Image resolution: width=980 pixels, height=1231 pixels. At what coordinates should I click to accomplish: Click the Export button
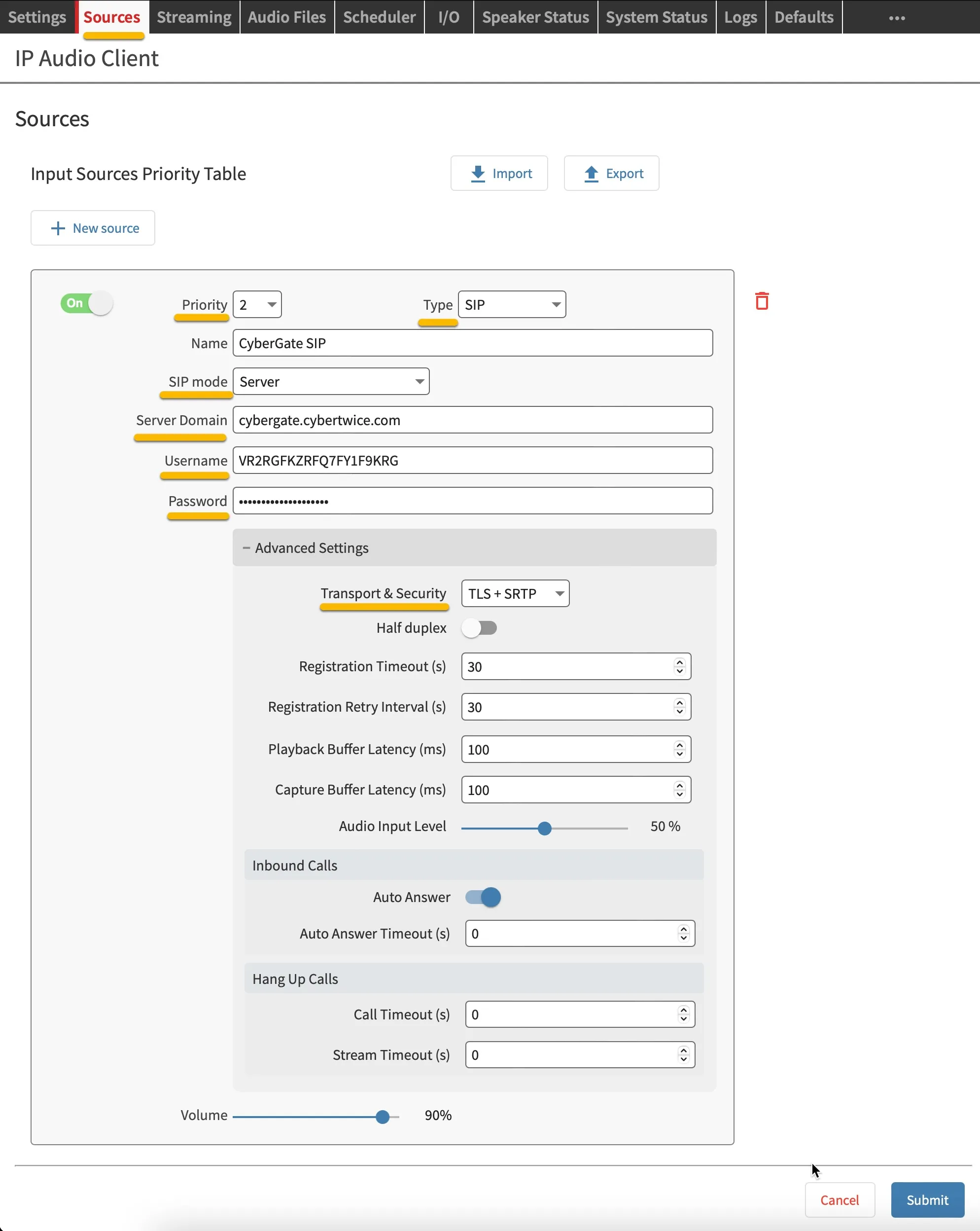click(x=611, y=173)
